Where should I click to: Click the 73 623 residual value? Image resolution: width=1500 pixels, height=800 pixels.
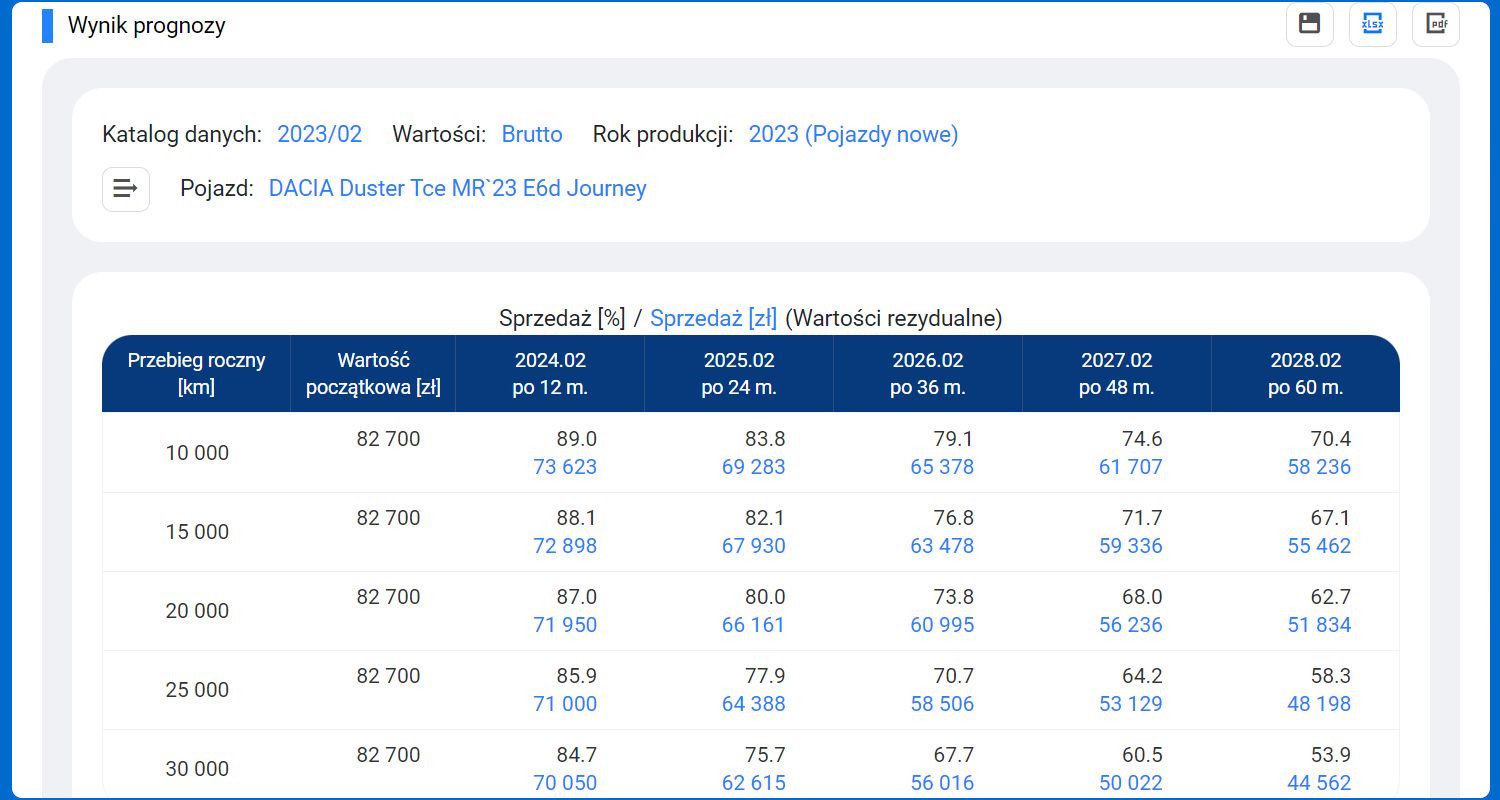click(565, 467)
